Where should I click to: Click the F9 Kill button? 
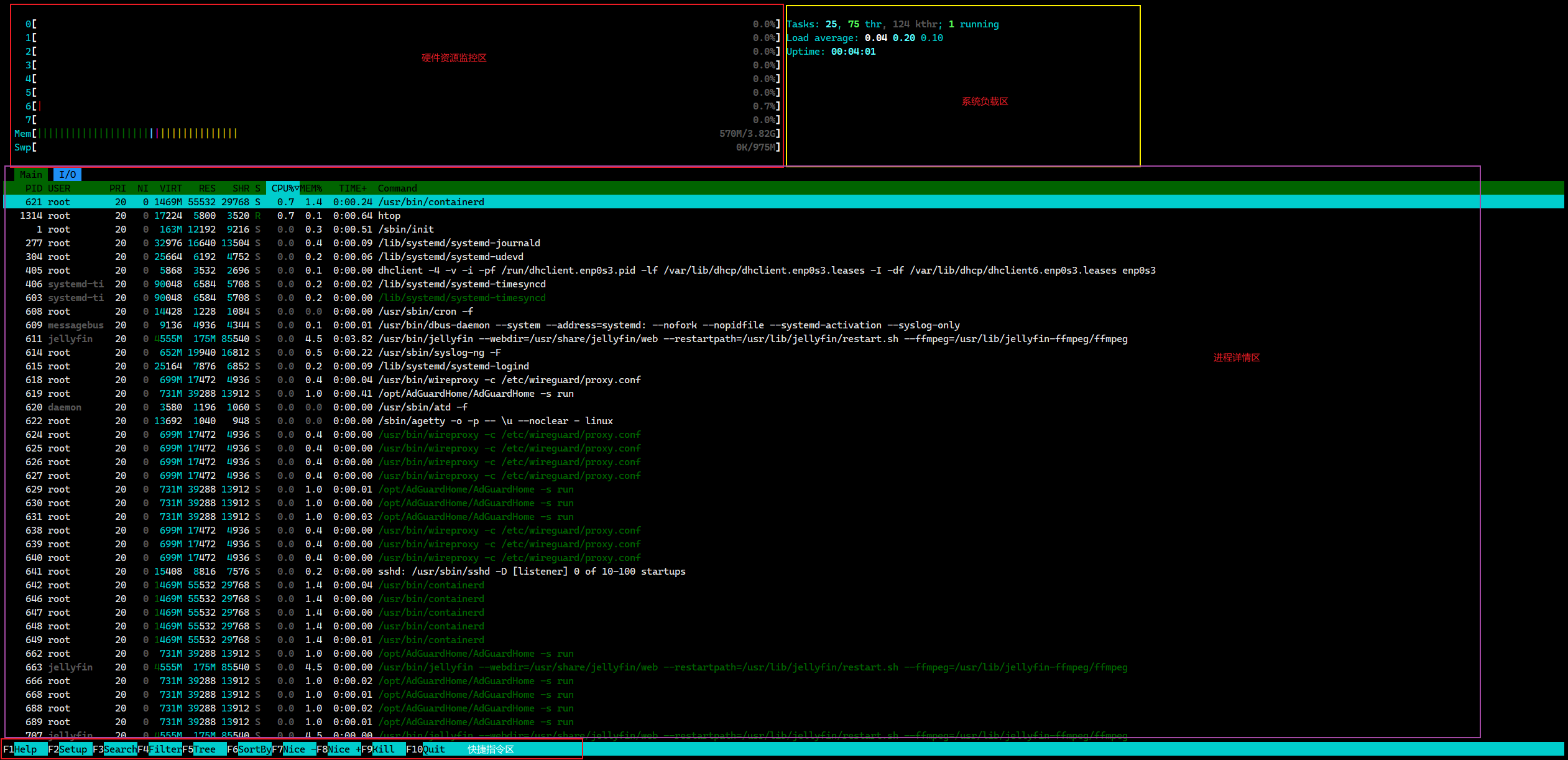[x=384, y=749]
